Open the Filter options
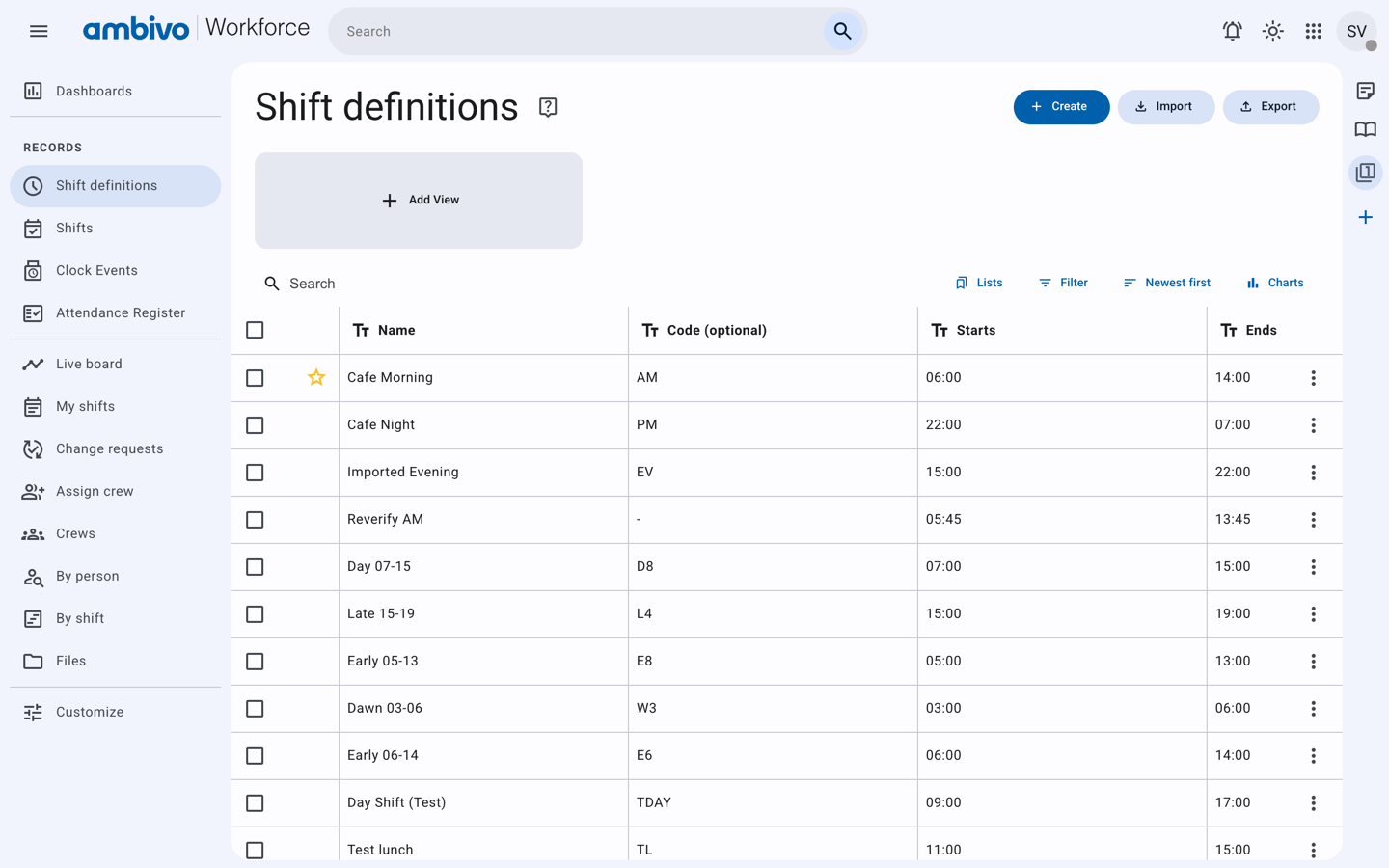 tap(1063, 283)
